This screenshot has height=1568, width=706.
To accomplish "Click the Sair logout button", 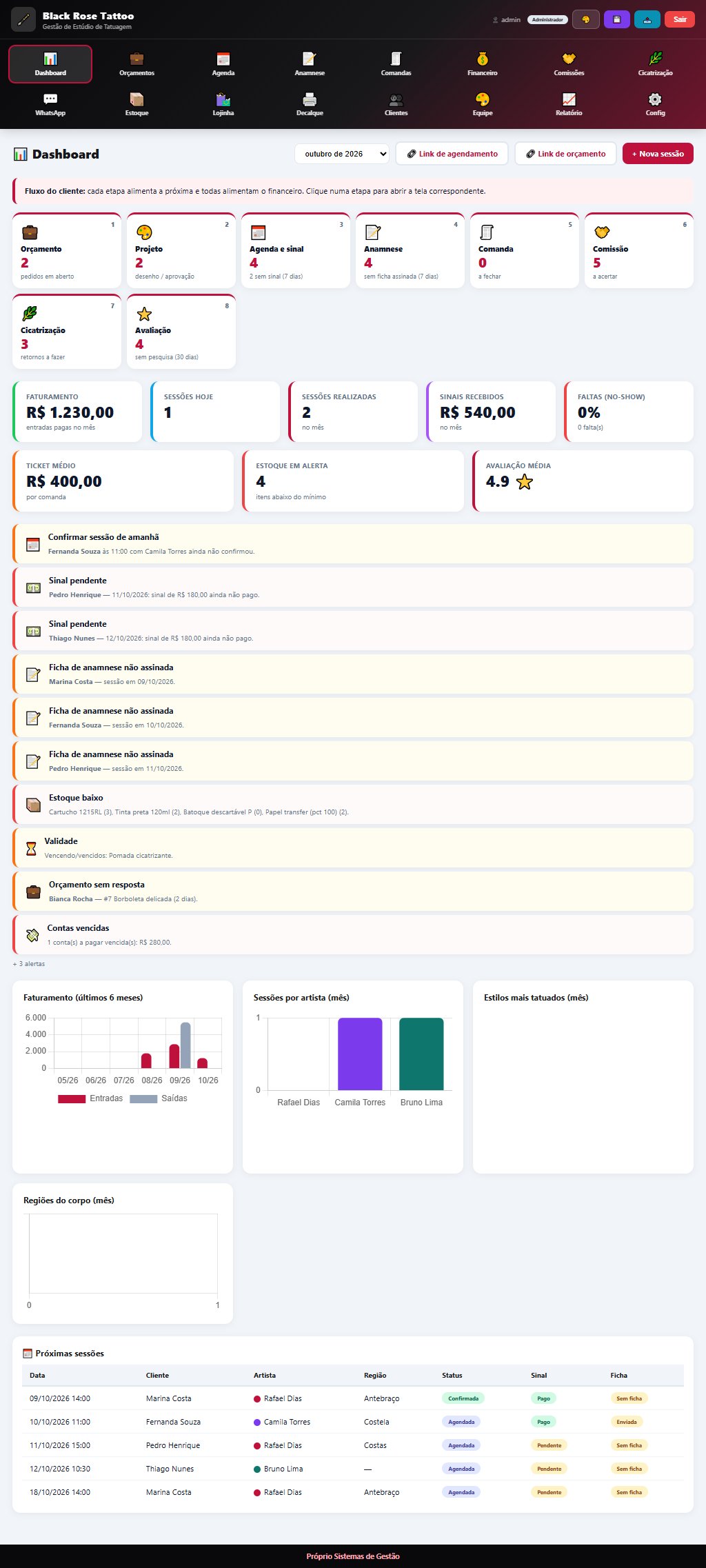I will pyautogui.click(x=680, y=19).
